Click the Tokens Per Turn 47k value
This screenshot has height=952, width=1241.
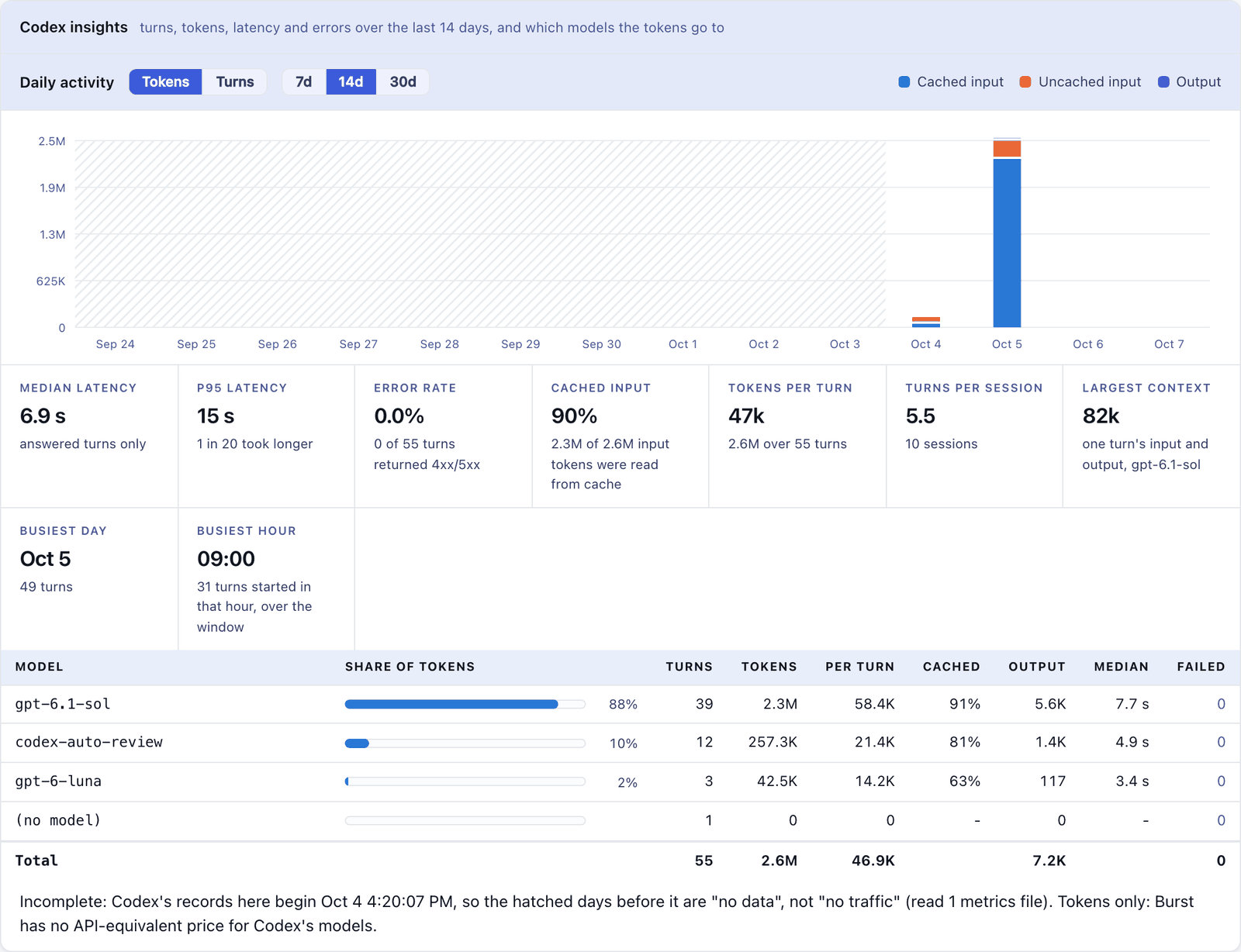tap(746, 416)
